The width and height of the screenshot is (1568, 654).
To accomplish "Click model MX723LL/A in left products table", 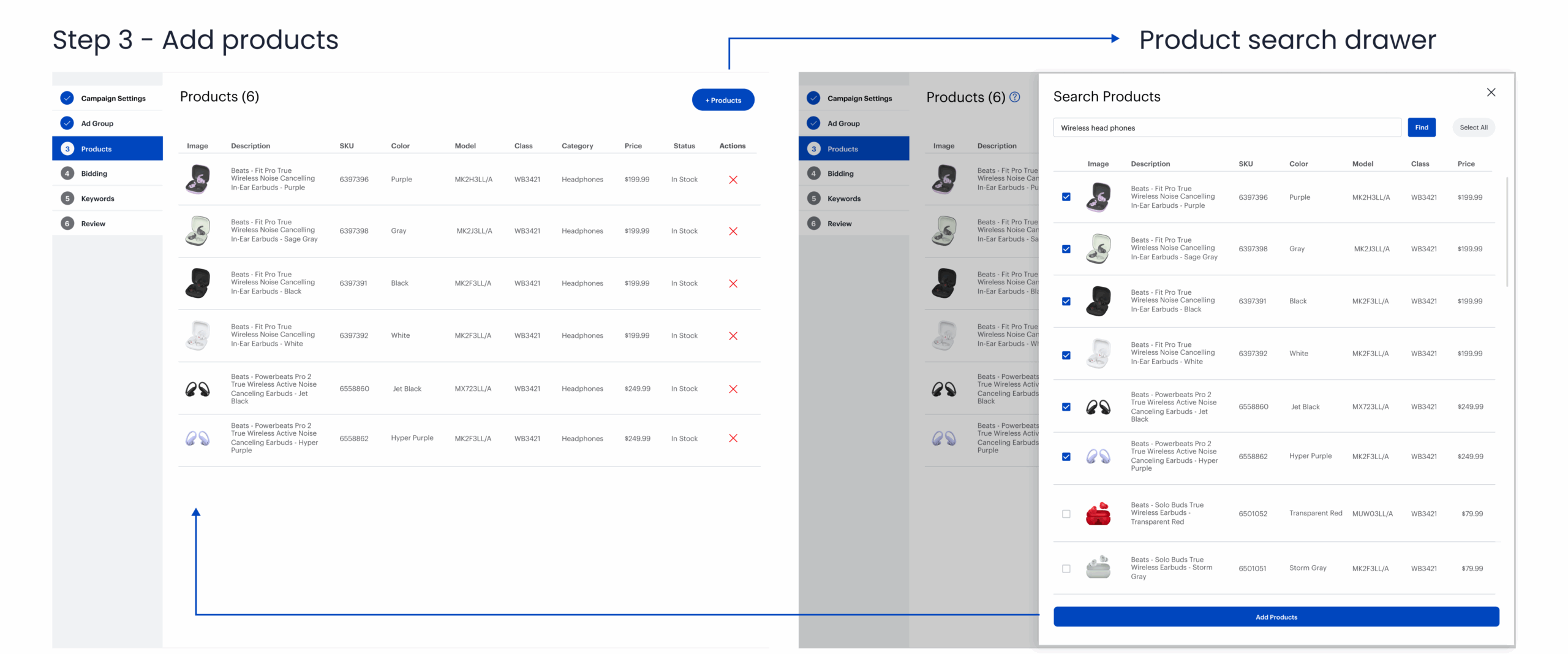I will pyautogui.click(x=473, y=389).
